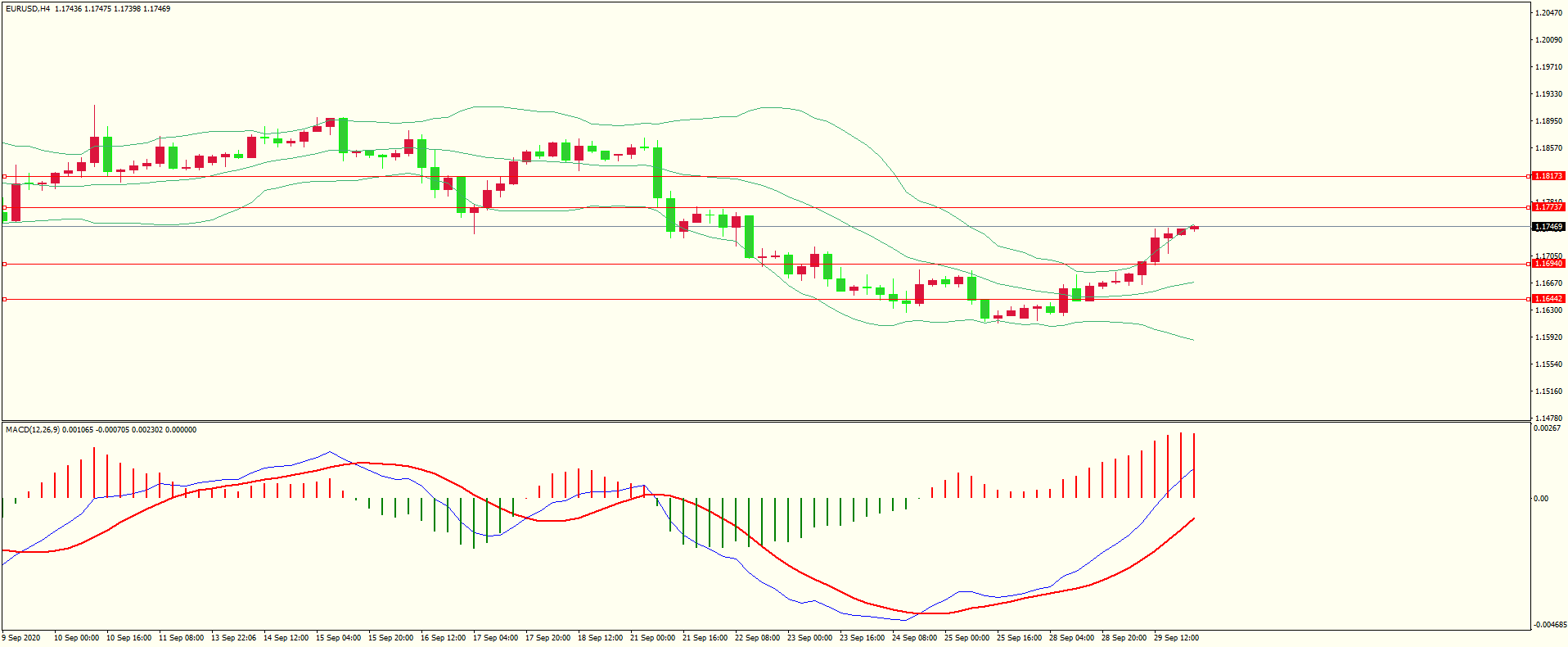Select the red 1.16940 price label

click(x=1548, y=264)
